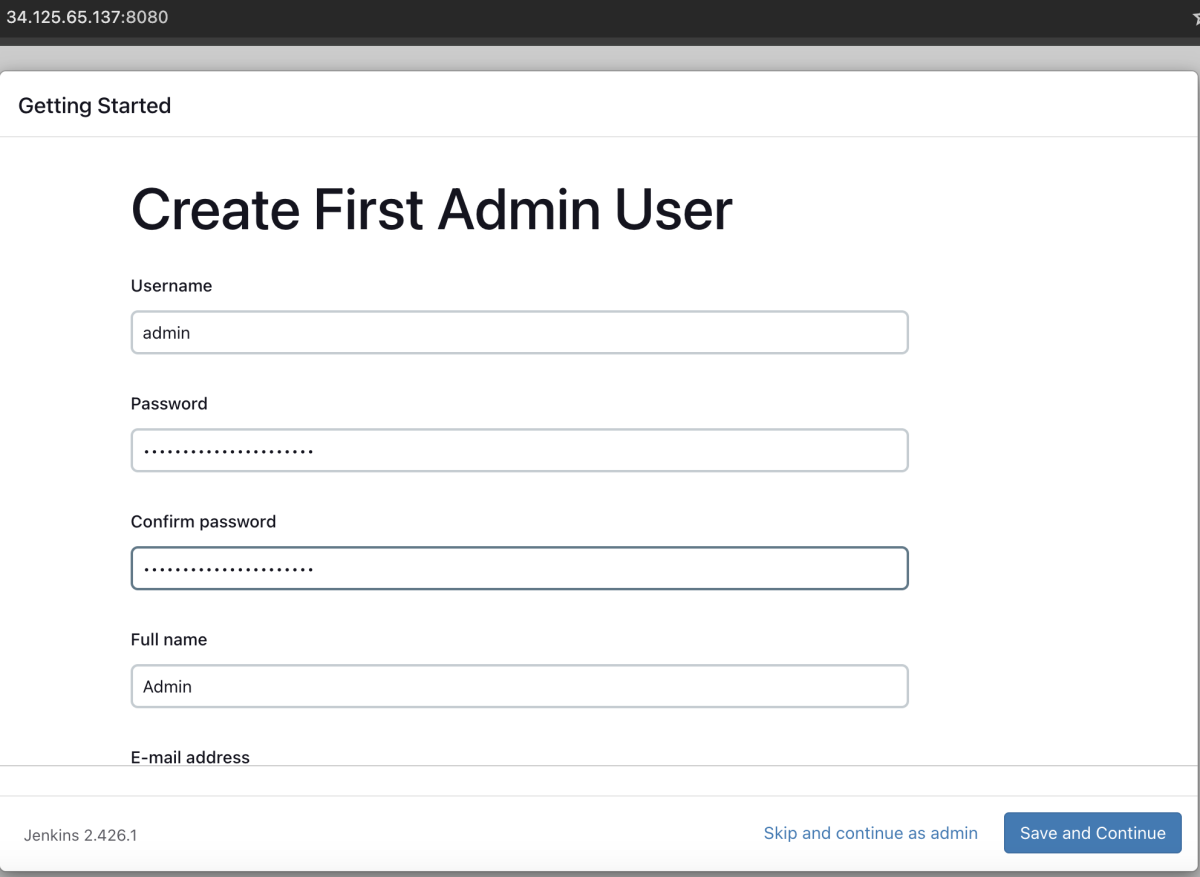This screenshot has width=1200, height=877.
Task: Click the 8080 port number in the URL
Action: [x=147, y=18]
